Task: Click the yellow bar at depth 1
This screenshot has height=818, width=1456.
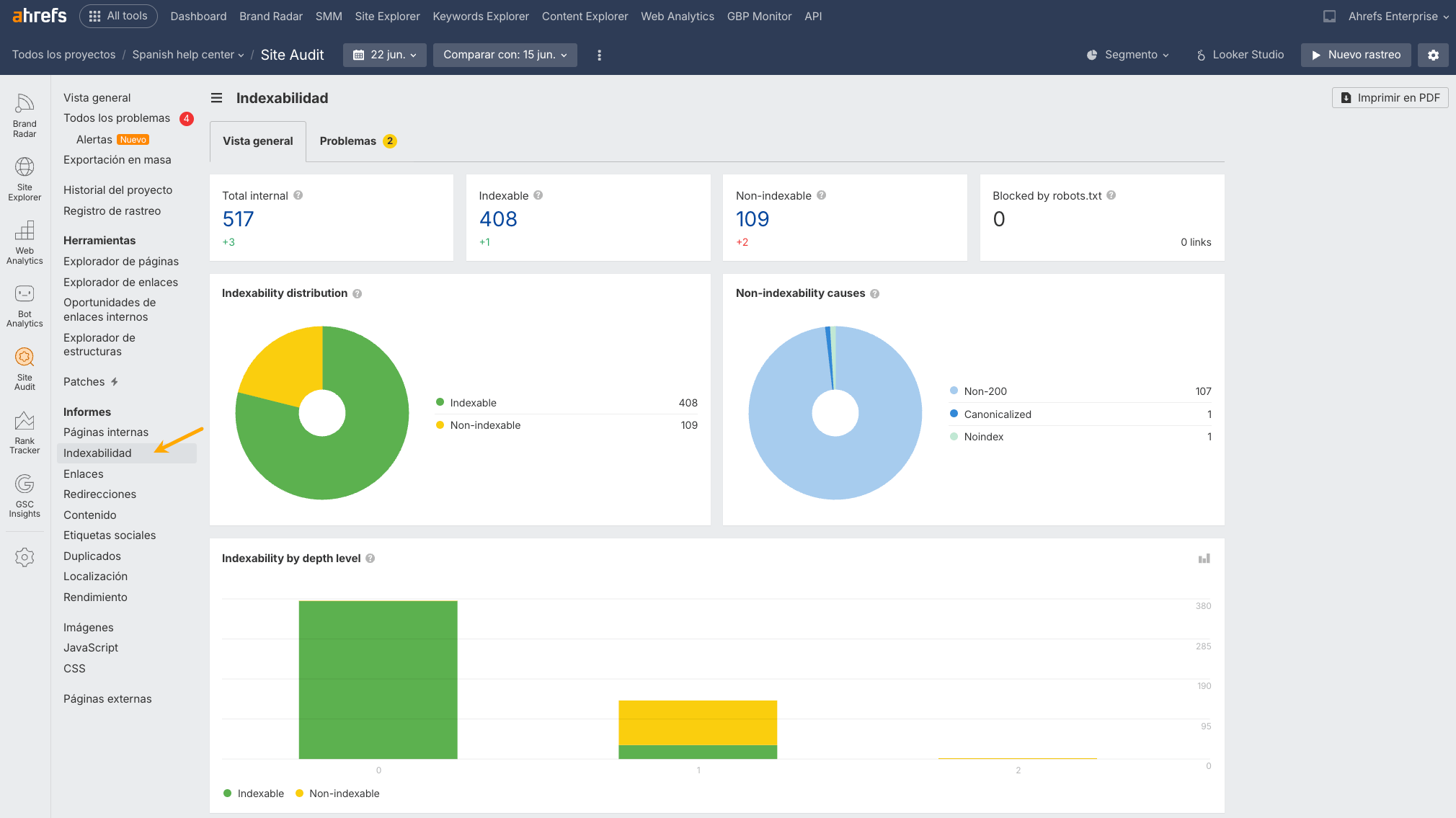Action: tap(698, 723)
